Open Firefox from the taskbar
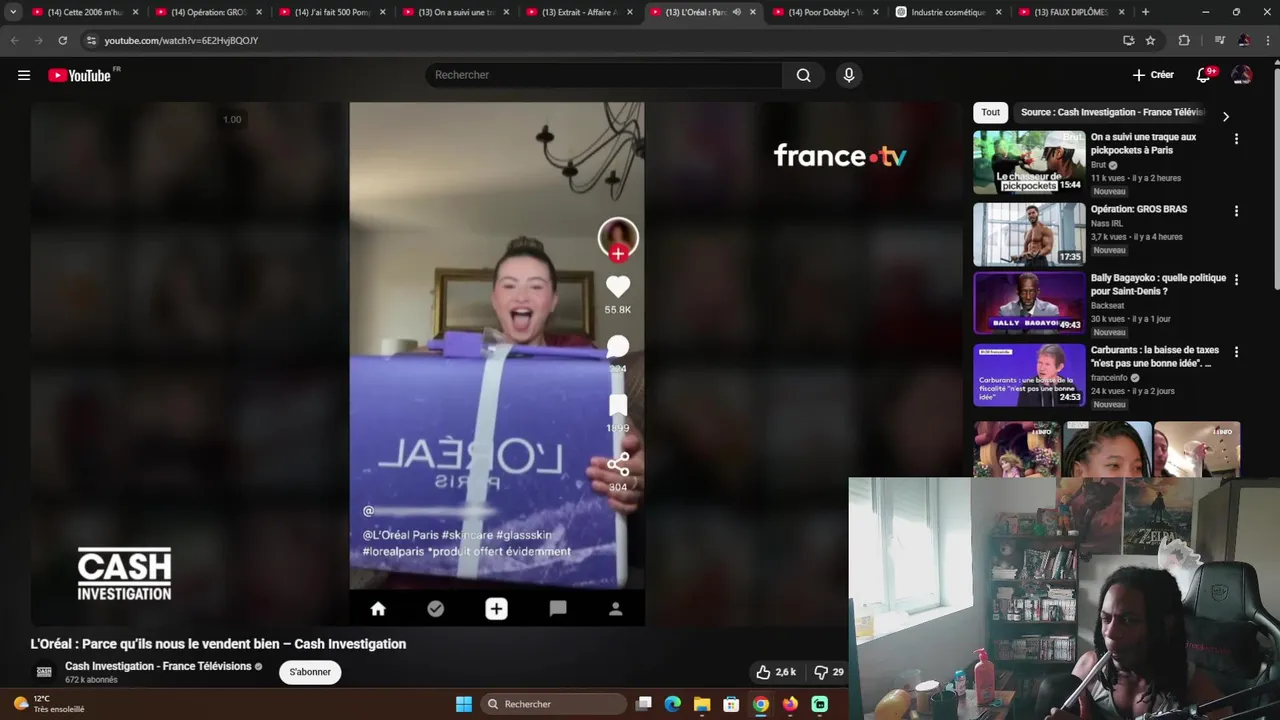 [790, 704]
